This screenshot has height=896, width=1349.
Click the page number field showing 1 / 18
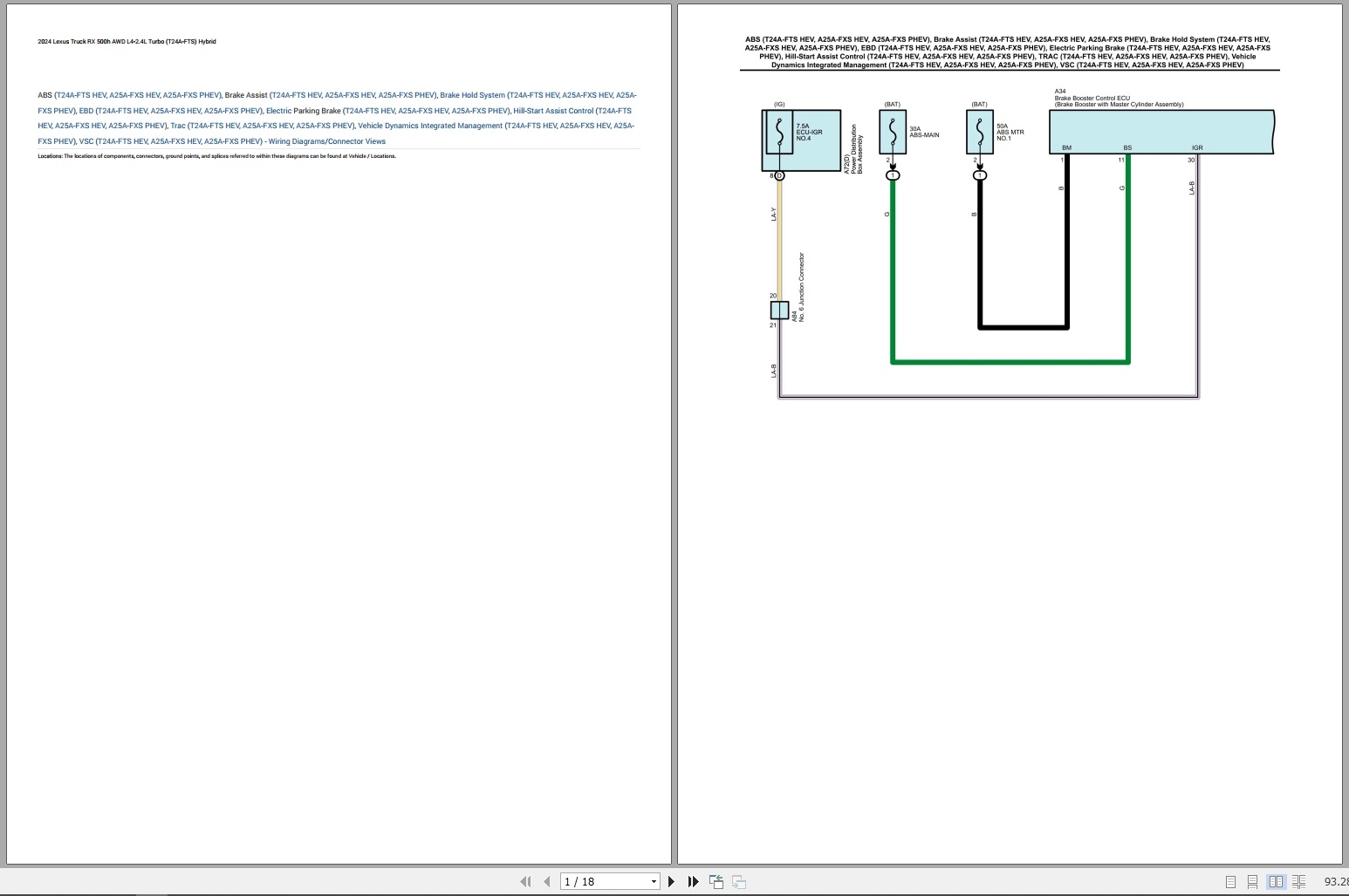click(x=602, y=882)
